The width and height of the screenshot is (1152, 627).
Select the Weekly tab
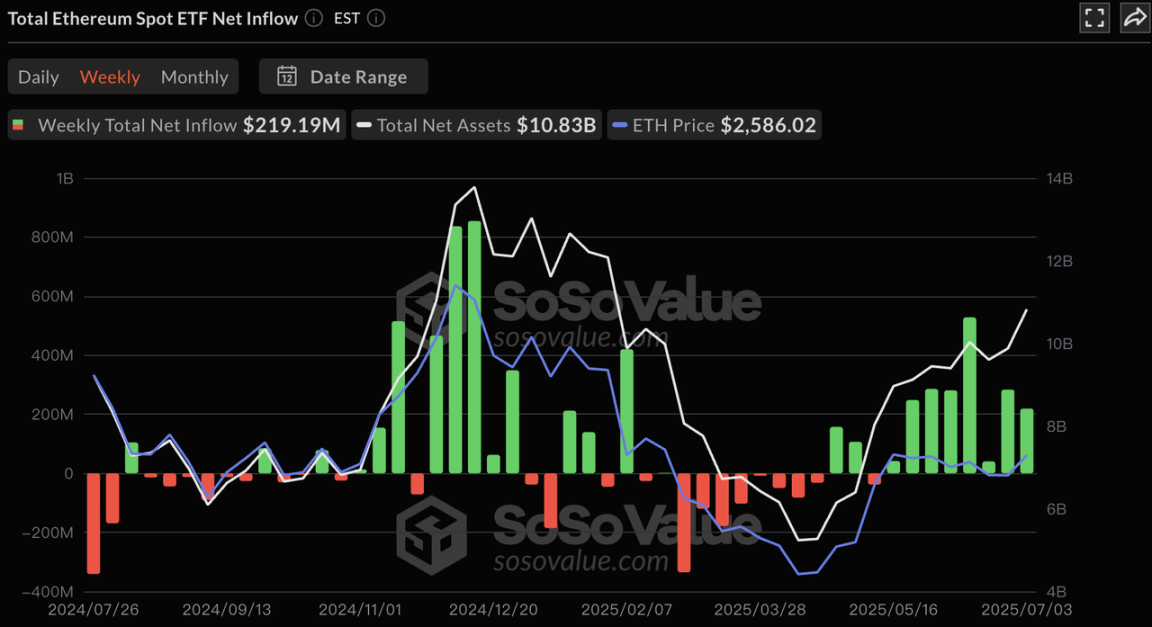click(x=109, y=77)
